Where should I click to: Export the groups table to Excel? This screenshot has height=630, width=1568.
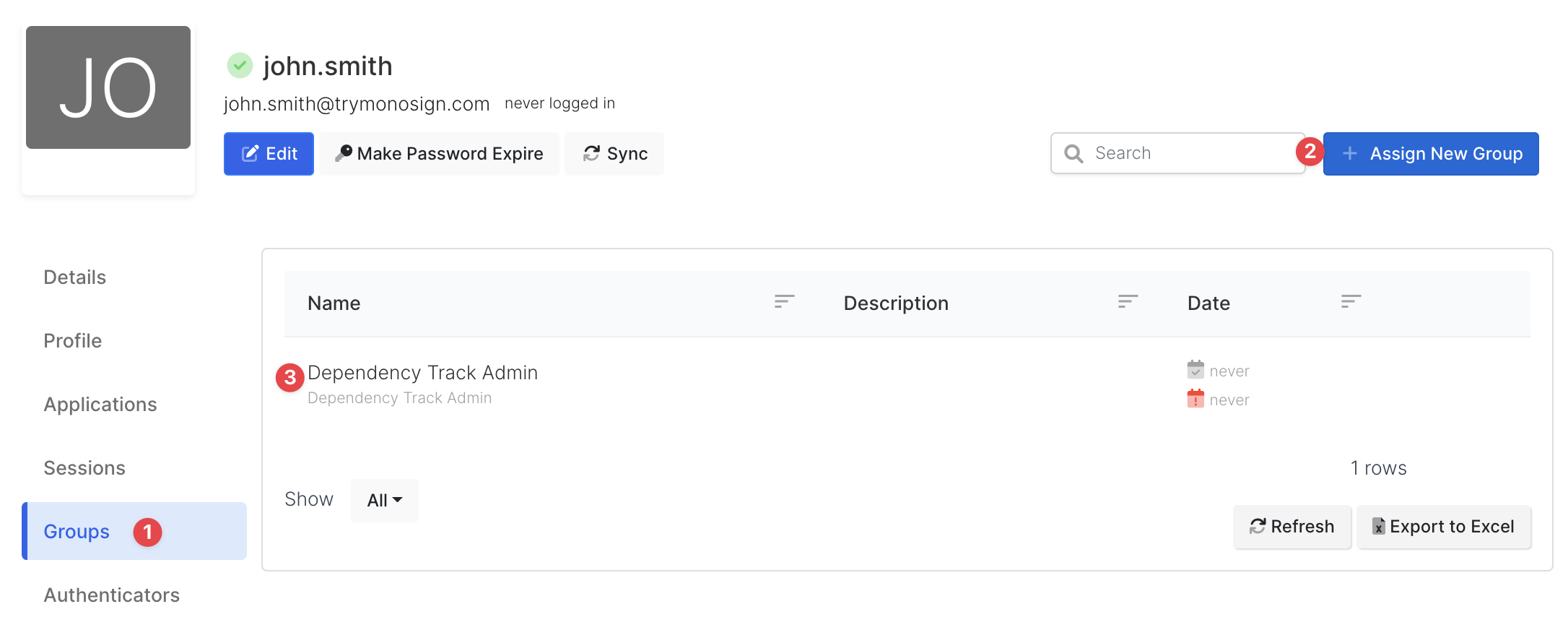point(1444,527)
